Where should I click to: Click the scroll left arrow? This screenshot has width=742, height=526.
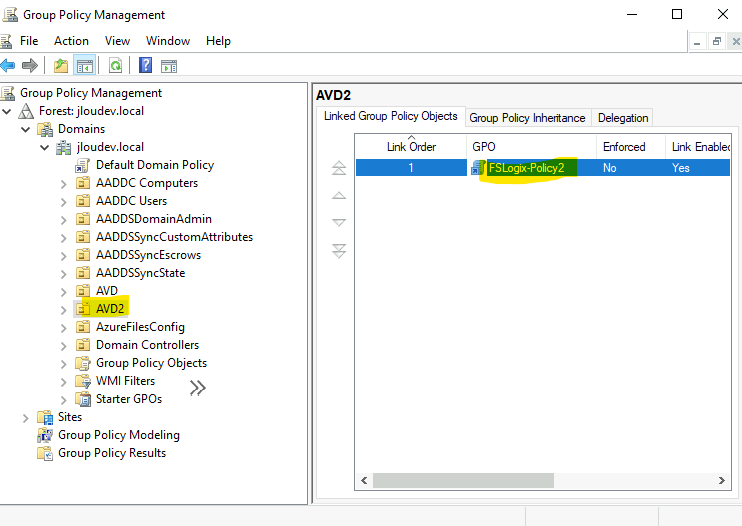click(364, 480)
